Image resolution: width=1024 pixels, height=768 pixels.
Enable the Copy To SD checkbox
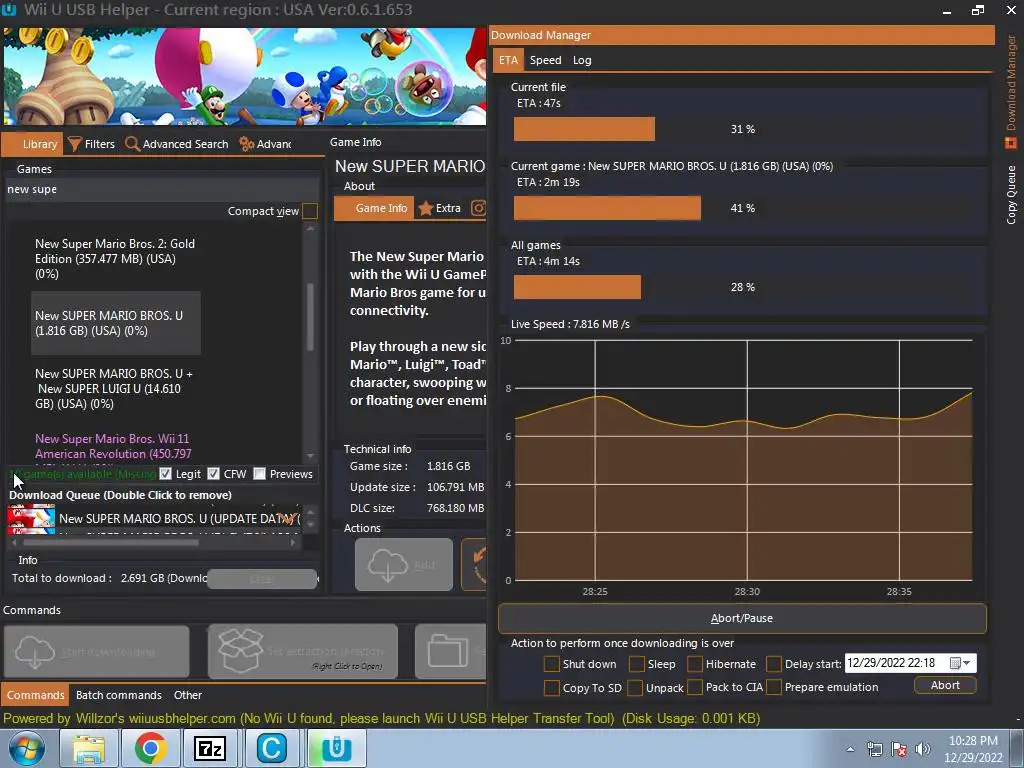click(552, 687)
